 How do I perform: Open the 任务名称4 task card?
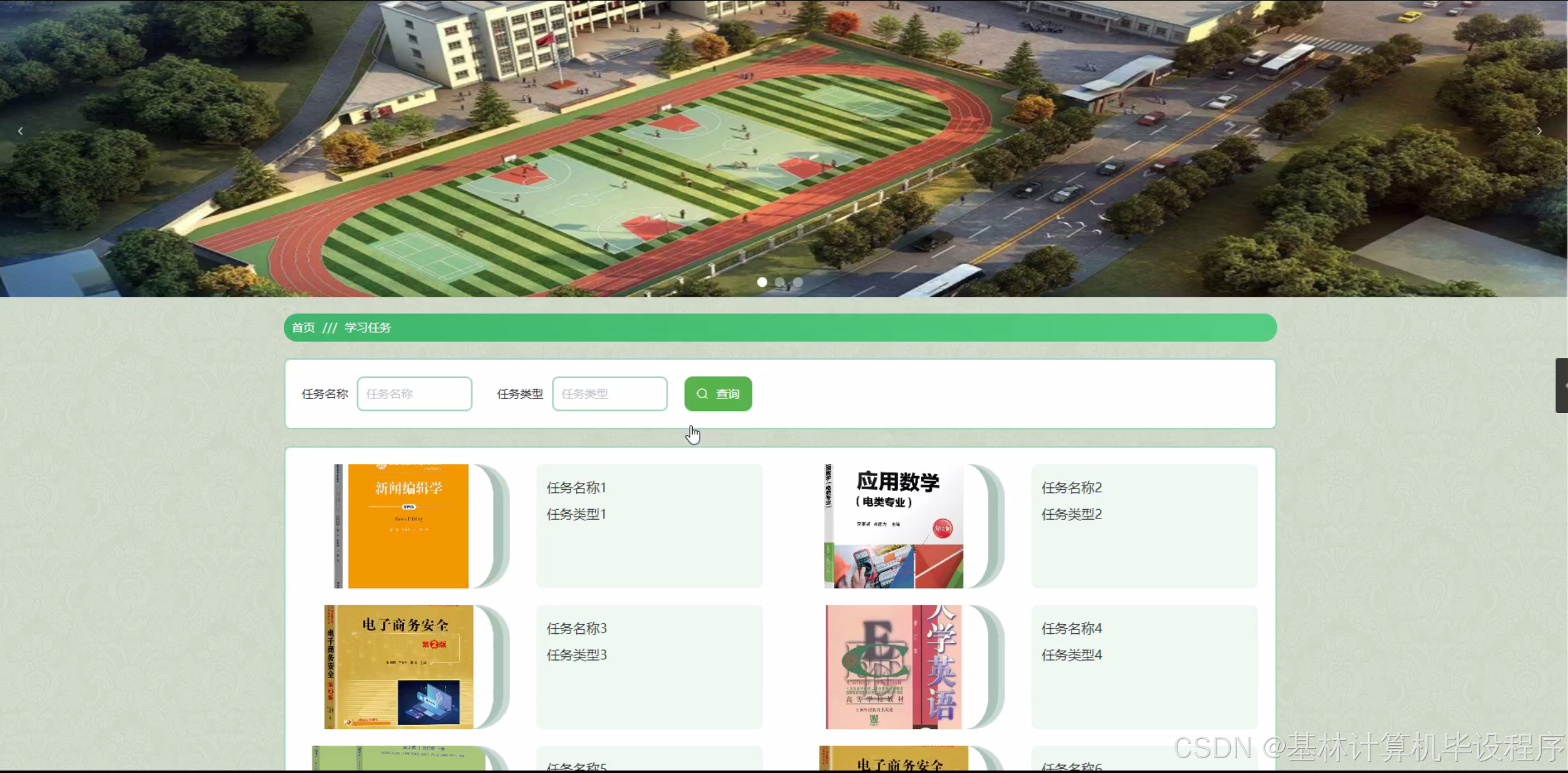tap(1143, 666)
